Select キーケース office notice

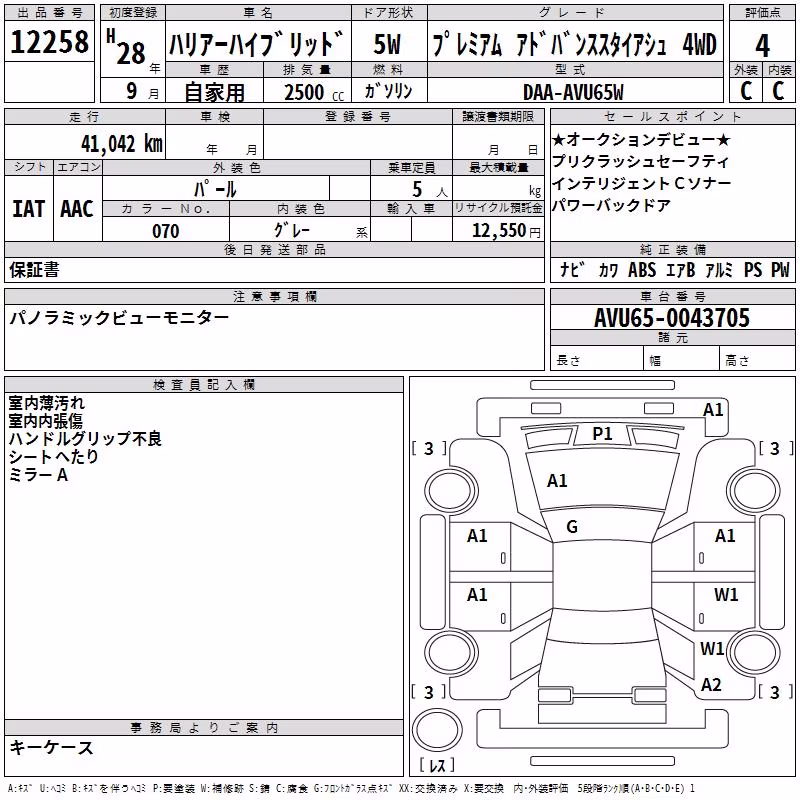click(51, 747)
